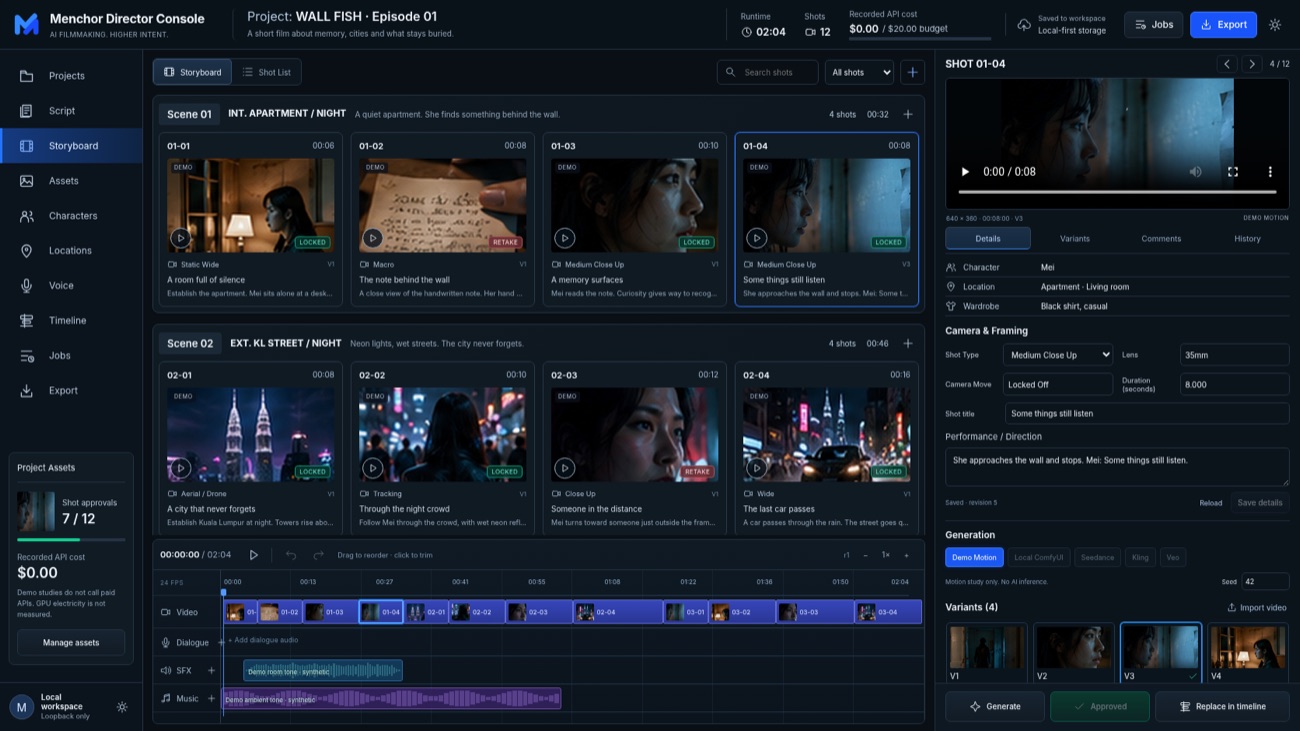Zoom out the timeline with minus
The height and width of the screenshot is (731, 1300).
[865, 555]
